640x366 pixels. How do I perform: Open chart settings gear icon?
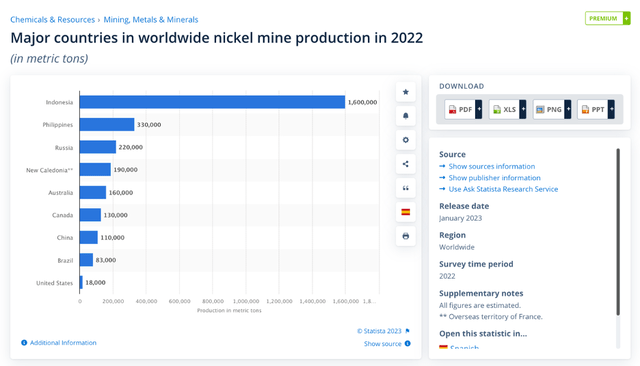tap(405, 140)
